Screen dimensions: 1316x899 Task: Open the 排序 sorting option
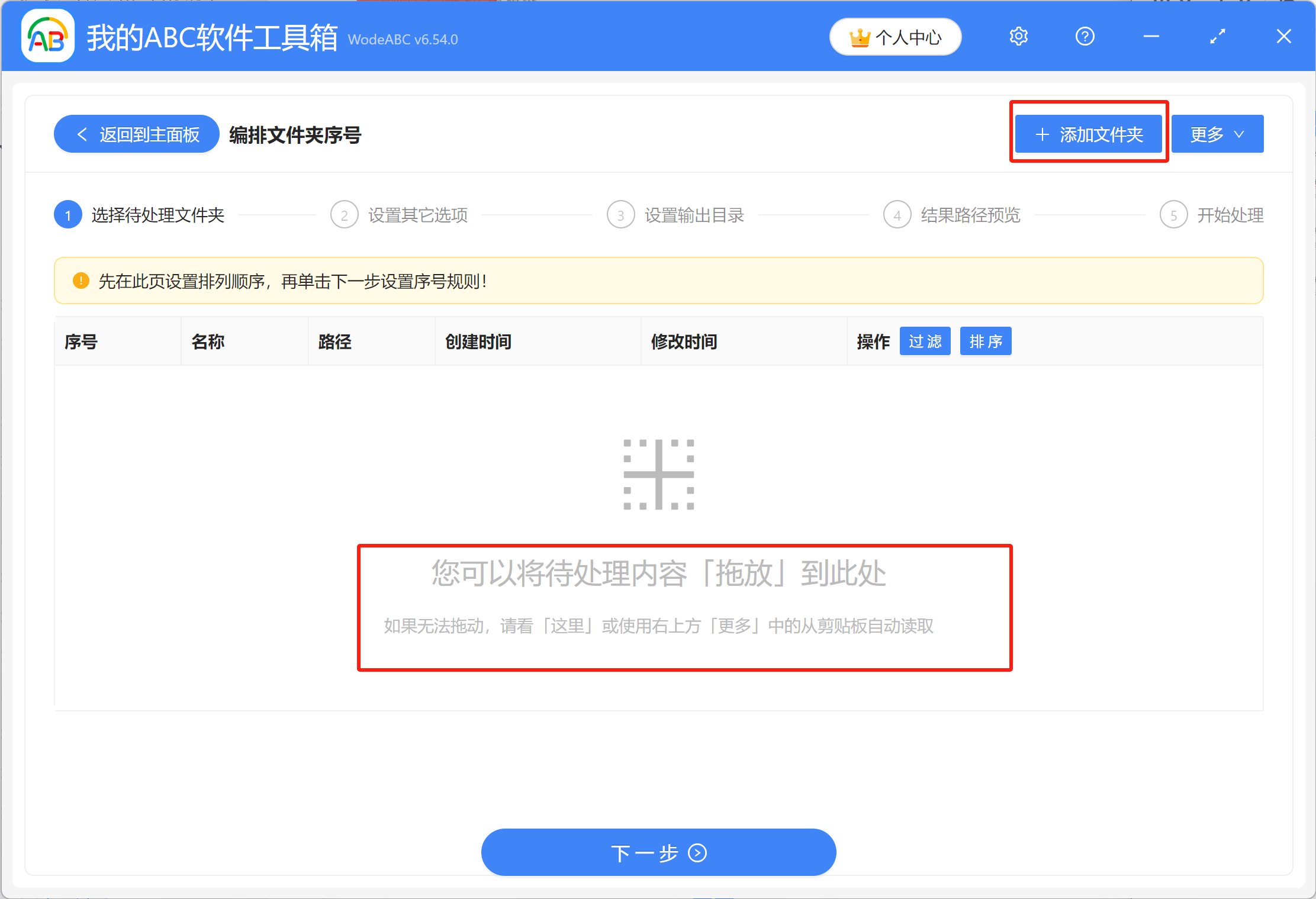(985, 341)
